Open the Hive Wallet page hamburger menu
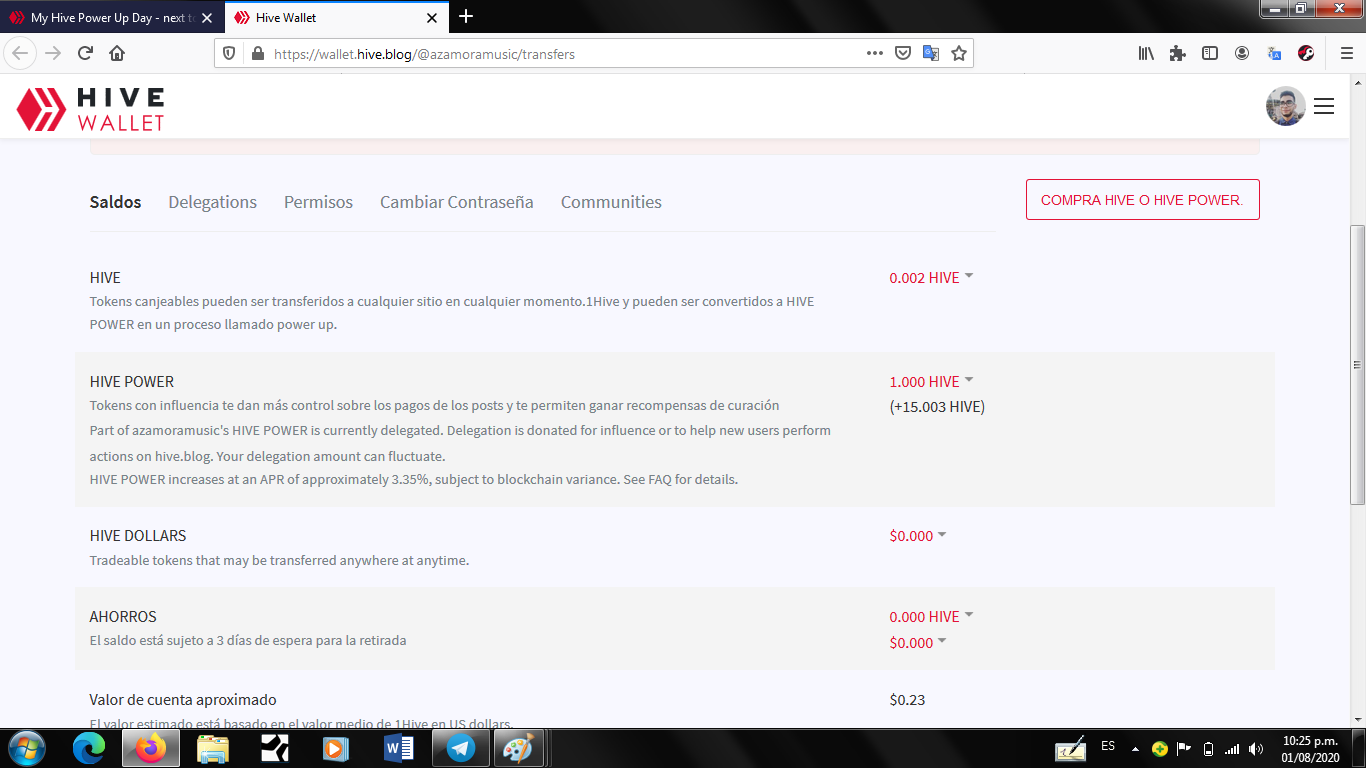This screenshot has height=768, width=1366. [1324, 106]
